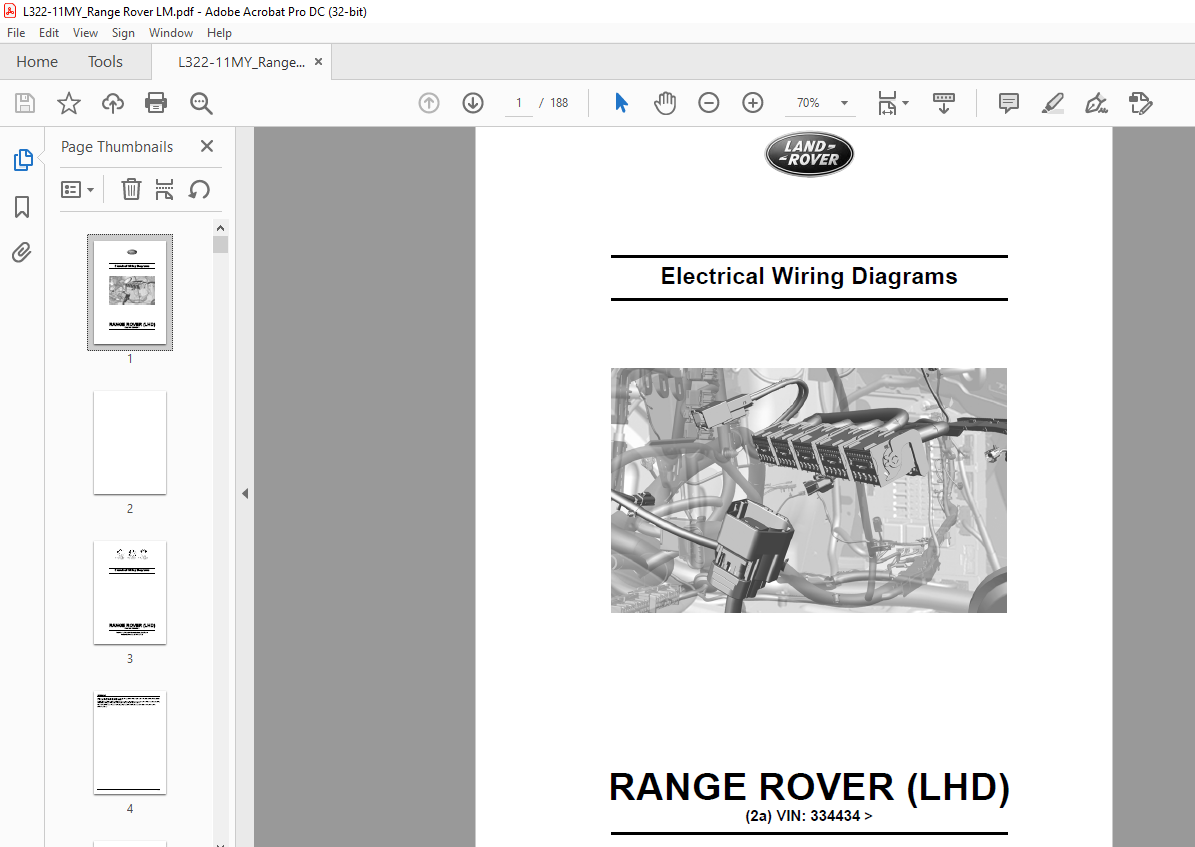Open the Help menu
The height and width of the screenshot is (847, 1195).
[x=219, y=33]
